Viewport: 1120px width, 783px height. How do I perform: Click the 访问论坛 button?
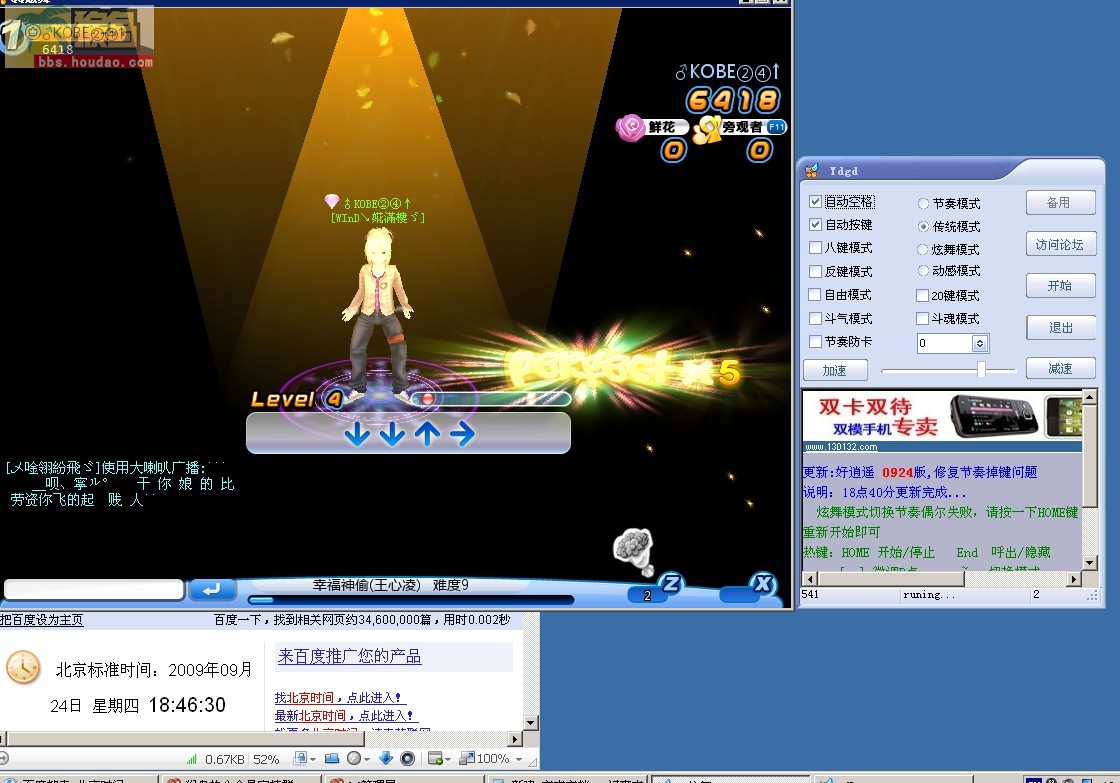click(1061, 244)
